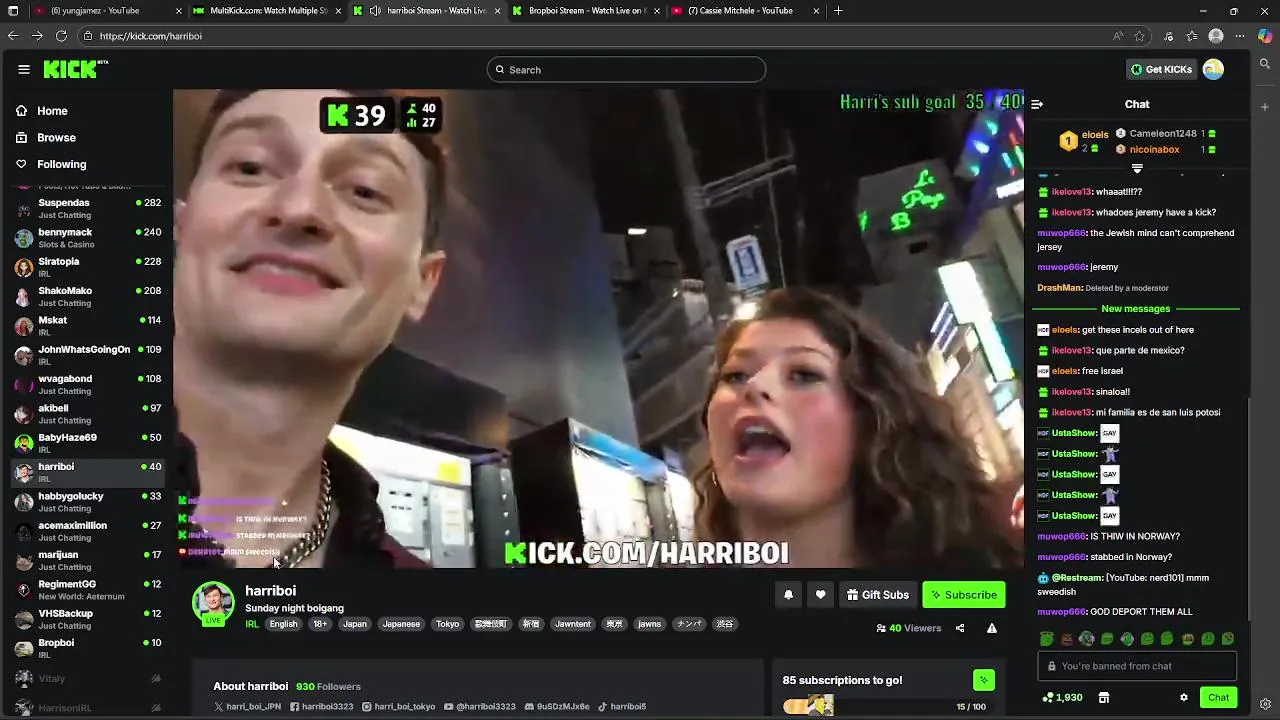This screenshot has width=1280, height=720.
Task: Add a new app to Edge sidebar
Action: pos(1265,106)
